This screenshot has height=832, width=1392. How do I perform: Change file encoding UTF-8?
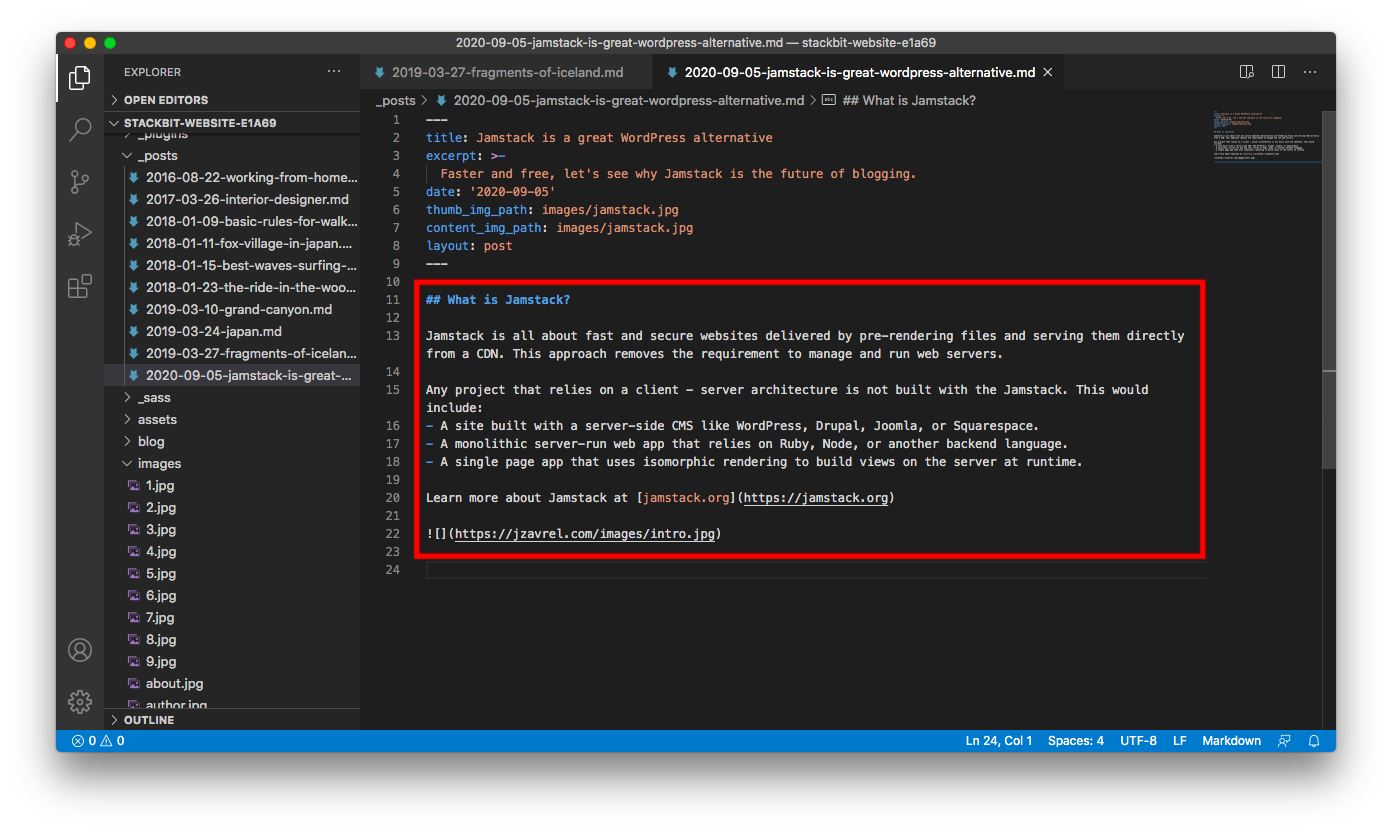click(x=1138, y=741)
